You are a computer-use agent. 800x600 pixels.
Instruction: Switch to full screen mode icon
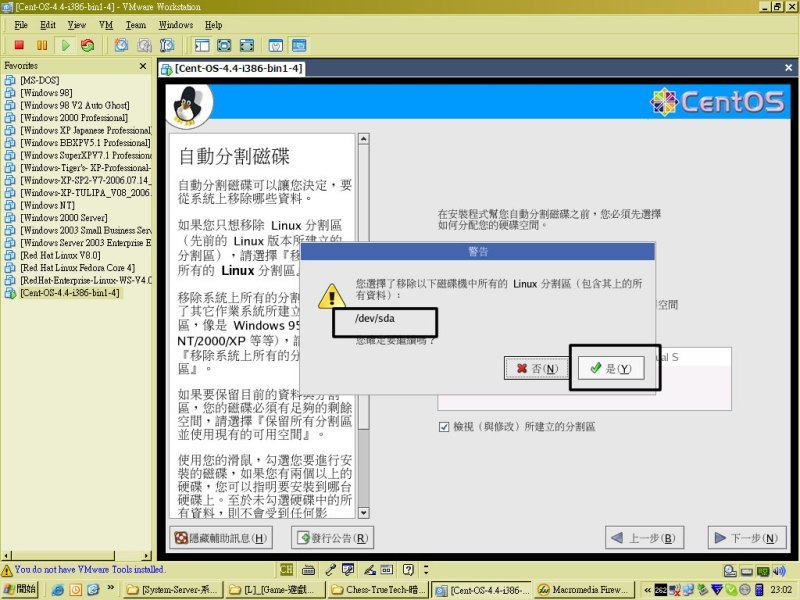[224, 45]
